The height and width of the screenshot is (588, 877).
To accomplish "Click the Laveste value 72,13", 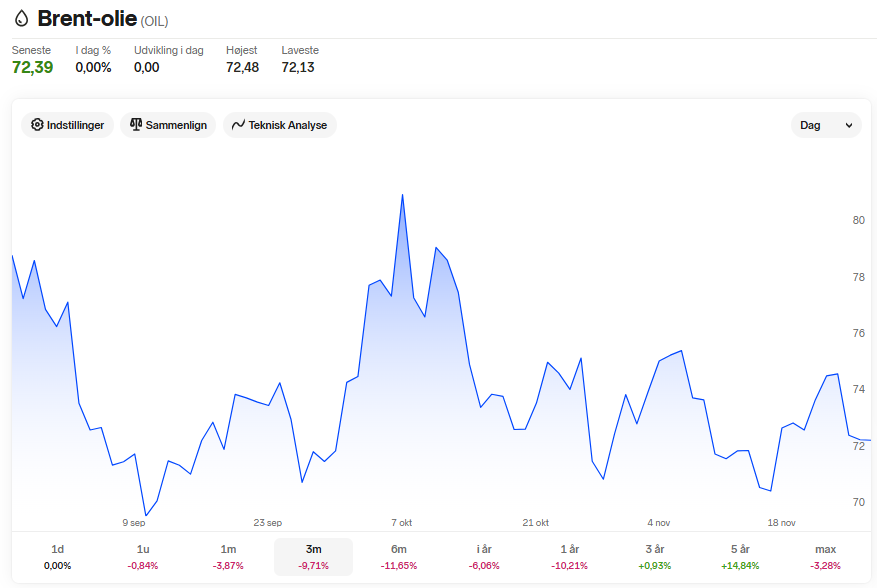I will click(298, 67).
